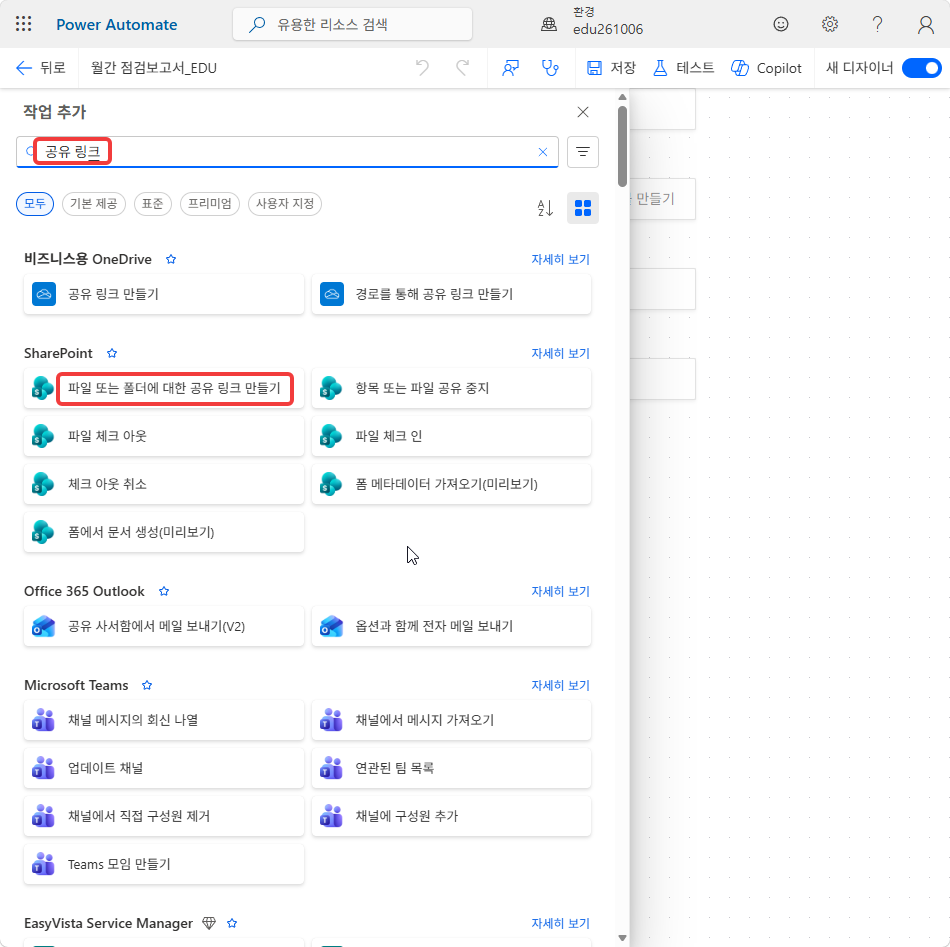Click the flow title 월간 점검보고서_EDU
Screen dimensions: 950x947
(154, 68)
